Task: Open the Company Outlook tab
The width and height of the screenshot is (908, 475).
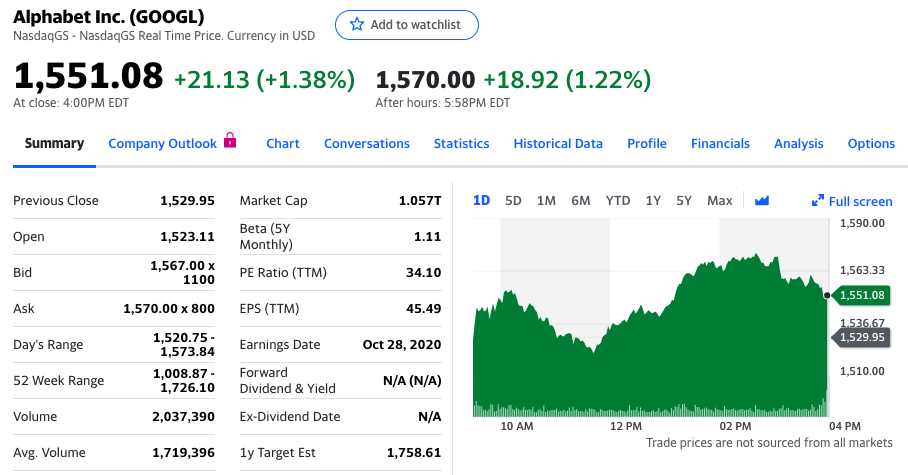Action: 163,144
